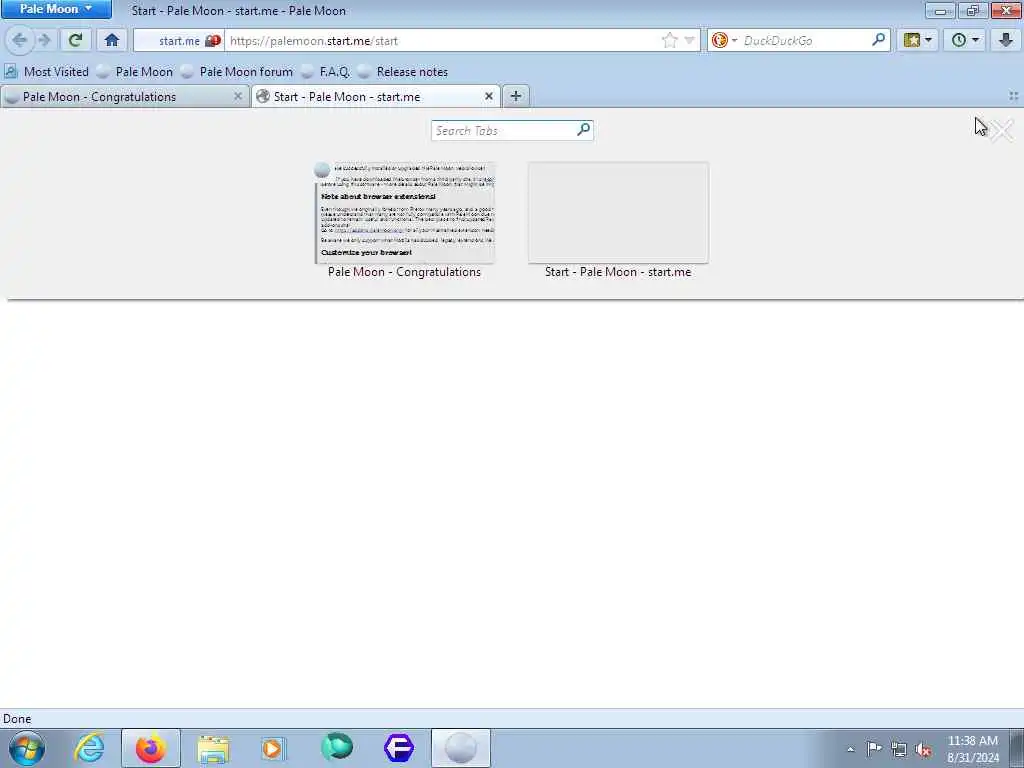Click the Search Tabs magnifier icon

point(583,130)
